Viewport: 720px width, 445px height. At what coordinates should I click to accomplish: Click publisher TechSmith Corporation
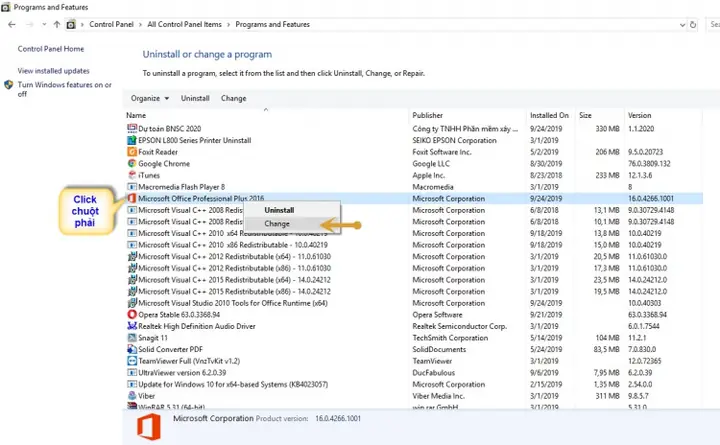(450, 338)
